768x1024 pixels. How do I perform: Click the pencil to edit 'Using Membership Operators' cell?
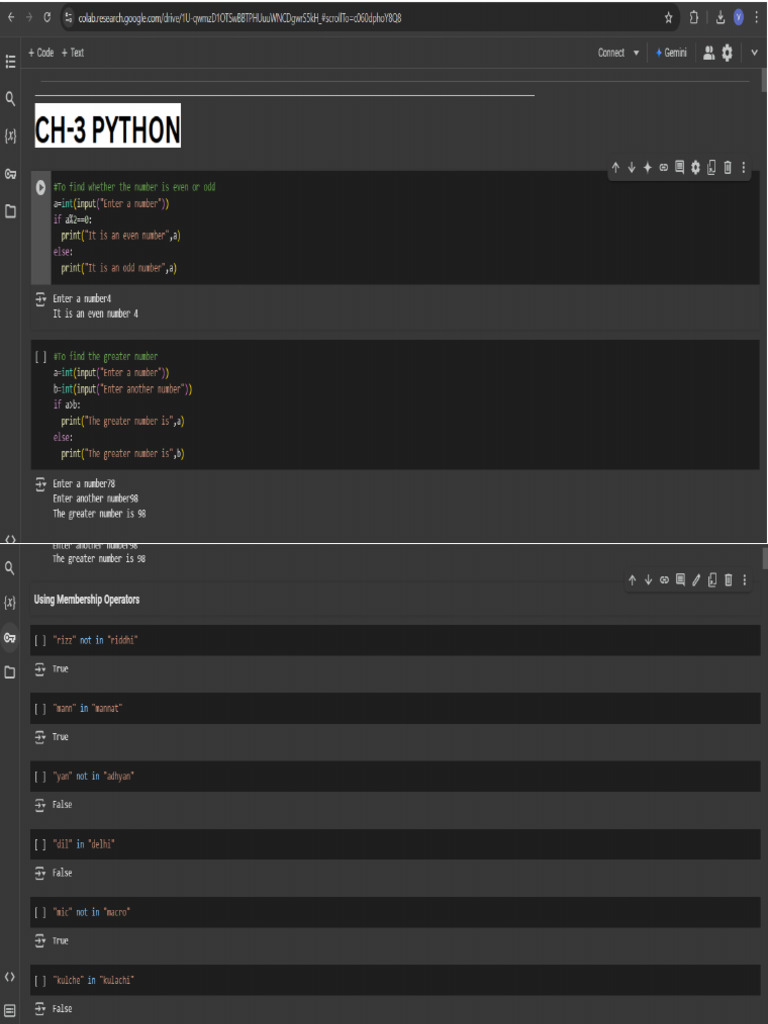tap(696, 580)
